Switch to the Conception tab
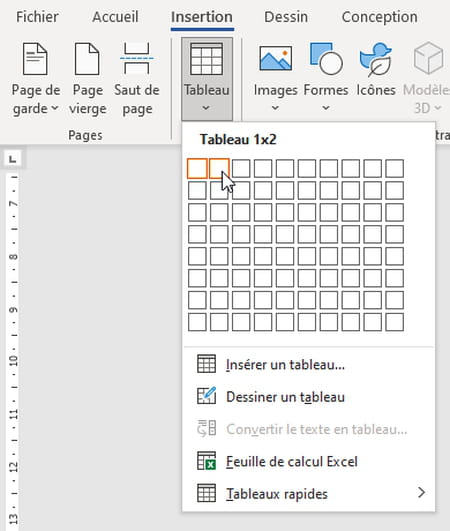This screenshot has width=450, height=531. [x=380, y=17]
